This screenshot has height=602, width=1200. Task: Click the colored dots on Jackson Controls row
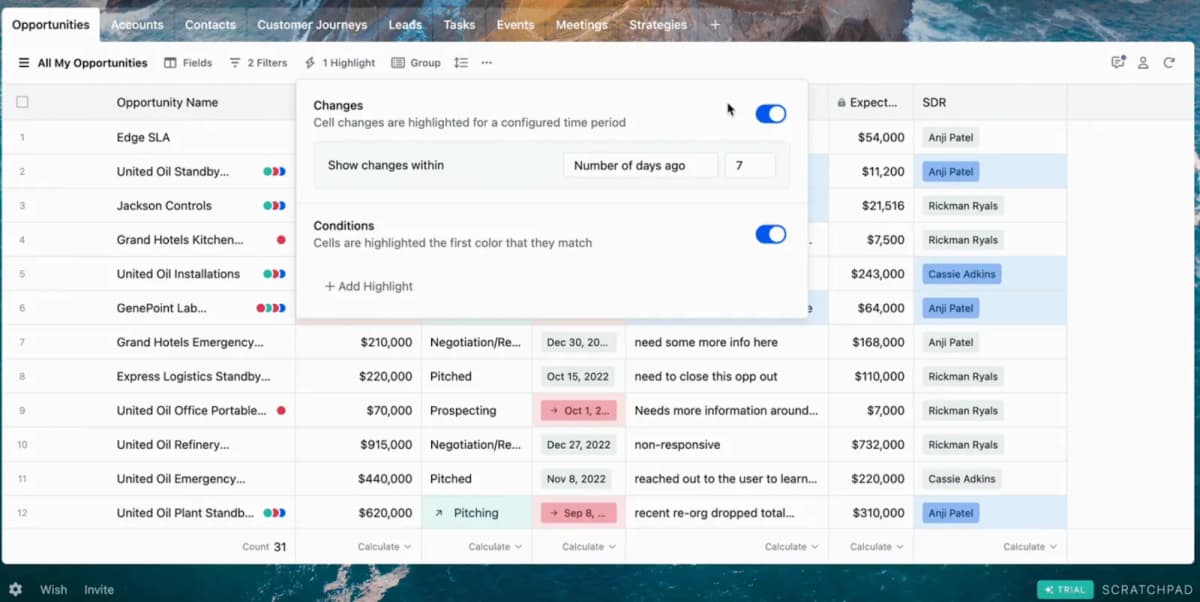275,206
